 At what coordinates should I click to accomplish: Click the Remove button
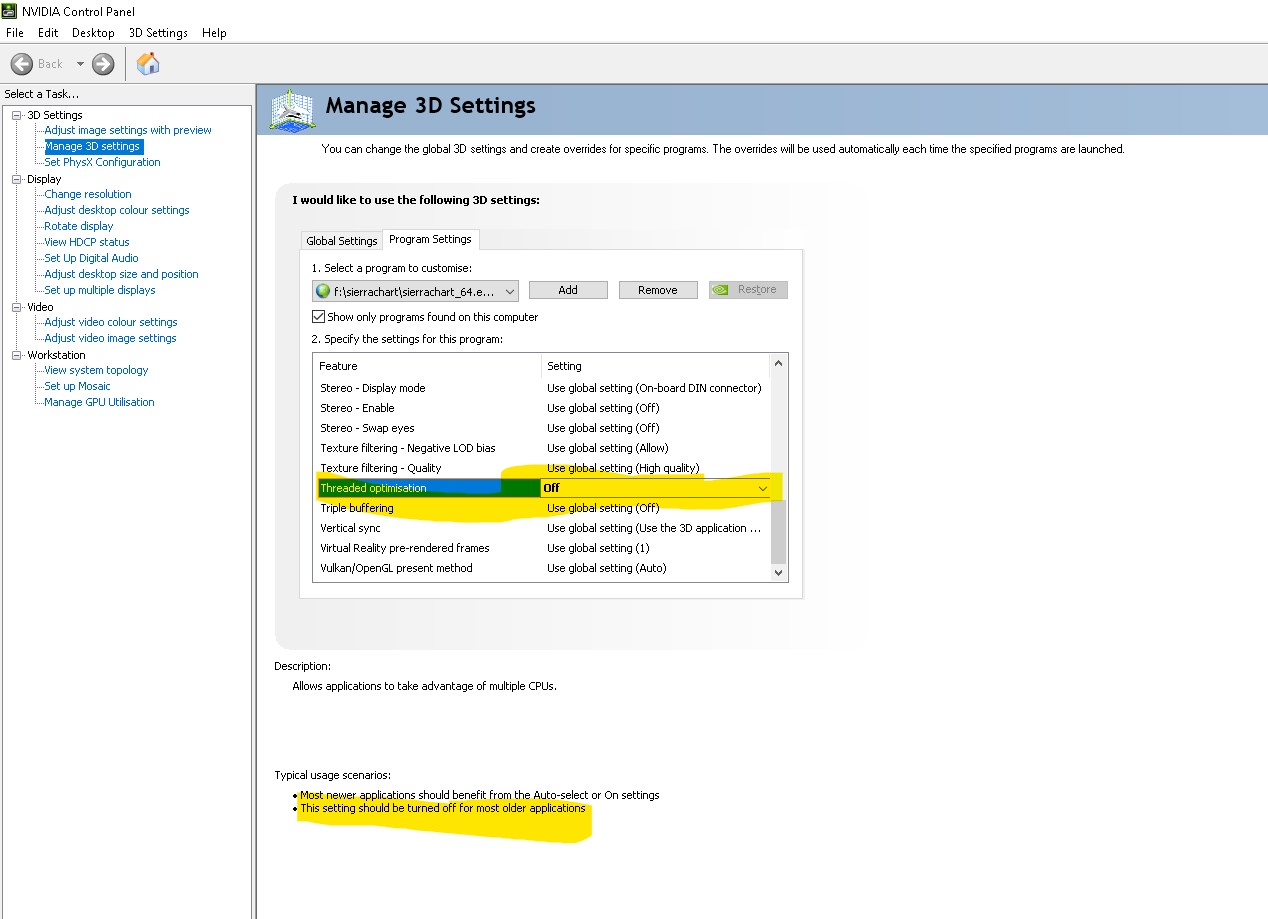(658, 290)
